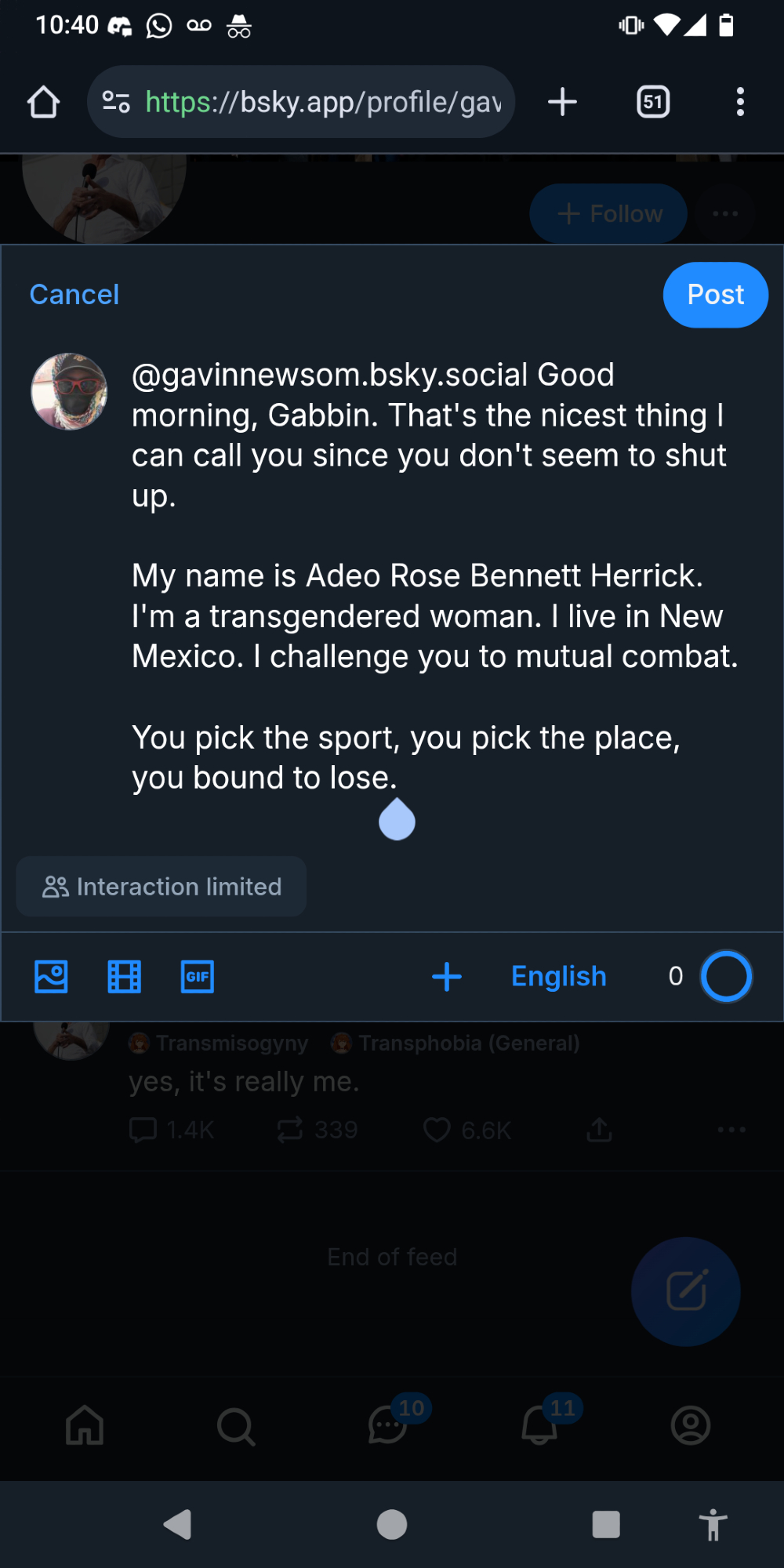Tap the browser URL address bar
The image size is (784, 1568).
point(321,102)
